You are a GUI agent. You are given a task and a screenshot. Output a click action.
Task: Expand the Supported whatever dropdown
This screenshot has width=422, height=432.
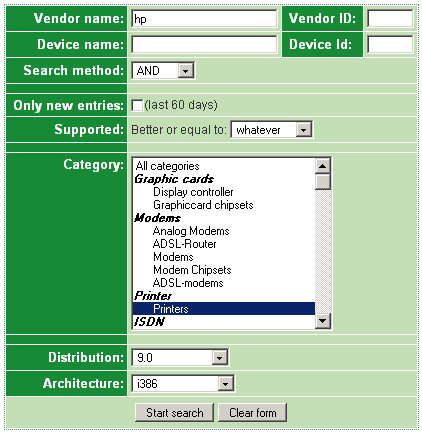pyautogui.click(x=271, y=130)
